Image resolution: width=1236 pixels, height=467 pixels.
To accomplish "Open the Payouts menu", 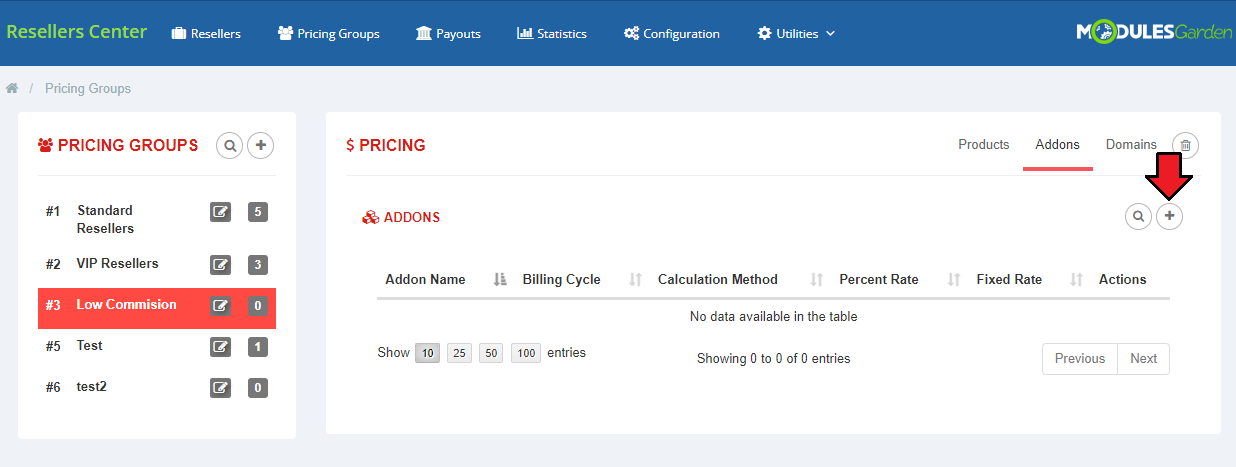I will click(448, 33).
